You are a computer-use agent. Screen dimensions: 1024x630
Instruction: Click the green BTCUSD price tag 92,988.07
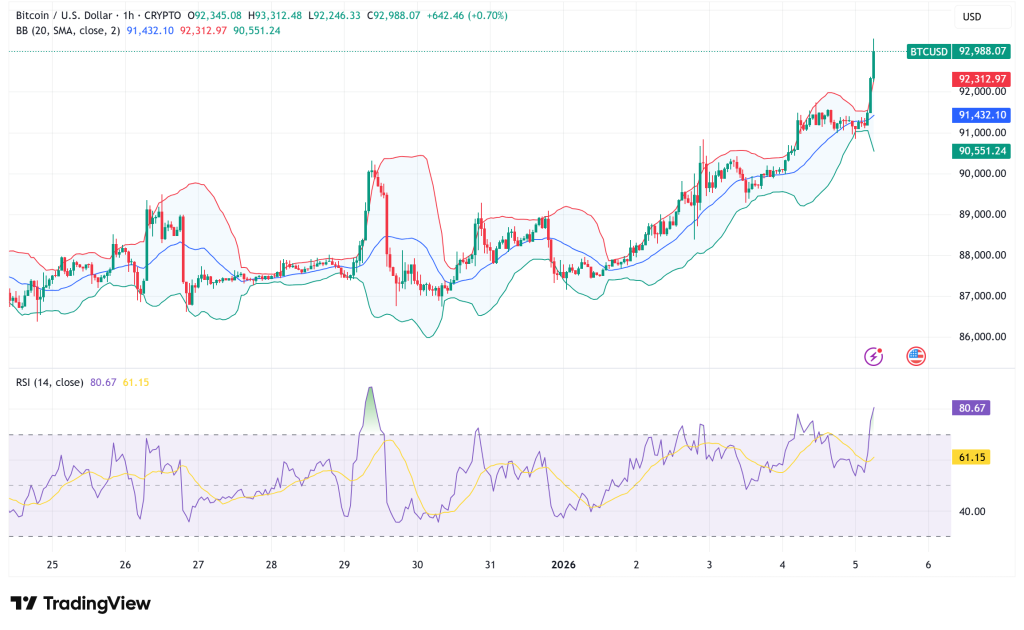pyautogui.click(x=960, y=52)
